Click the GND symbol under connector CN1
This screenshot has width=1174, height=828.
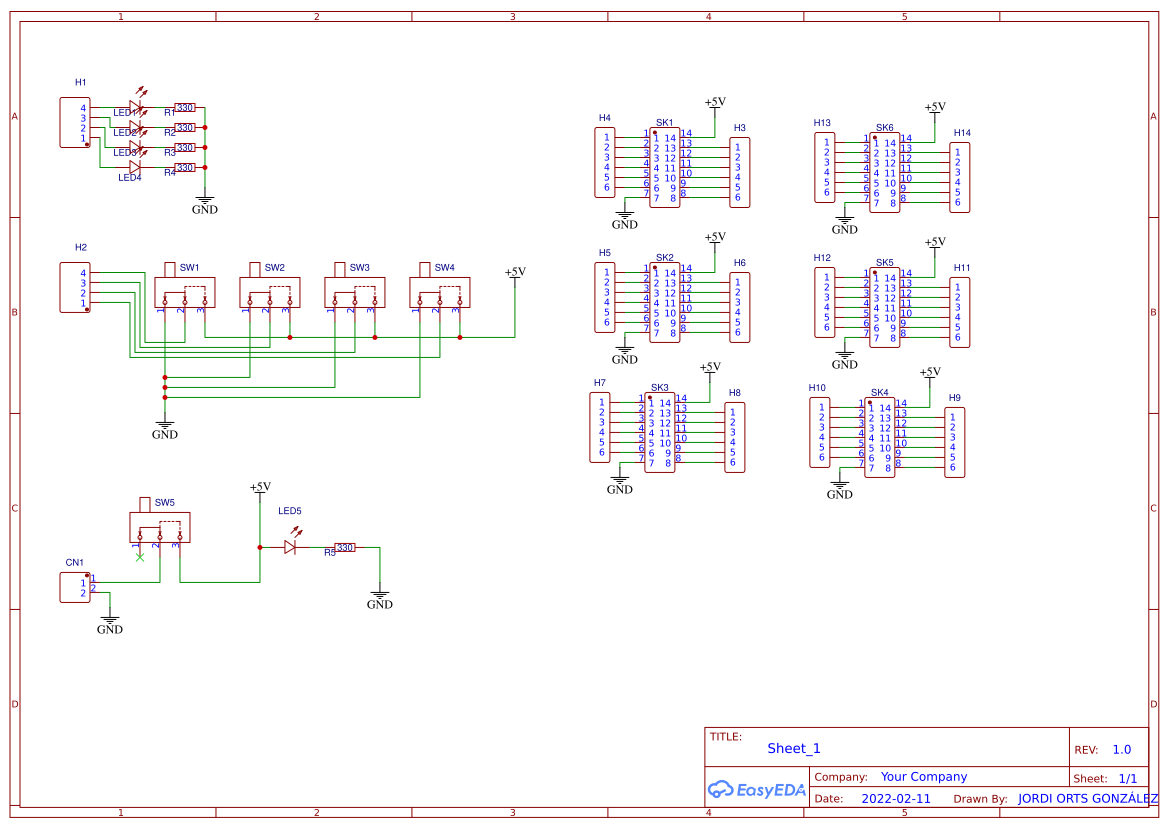click(110, 620)
